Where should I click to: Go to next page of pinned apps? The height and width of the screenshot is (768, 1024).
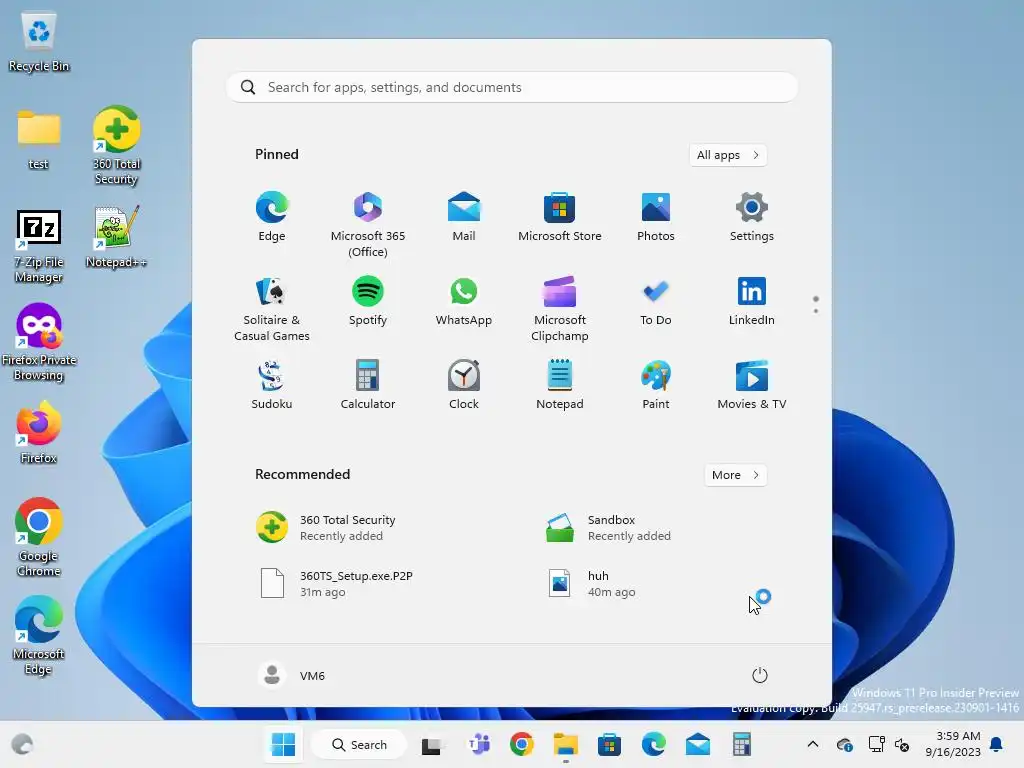point(816,311)
